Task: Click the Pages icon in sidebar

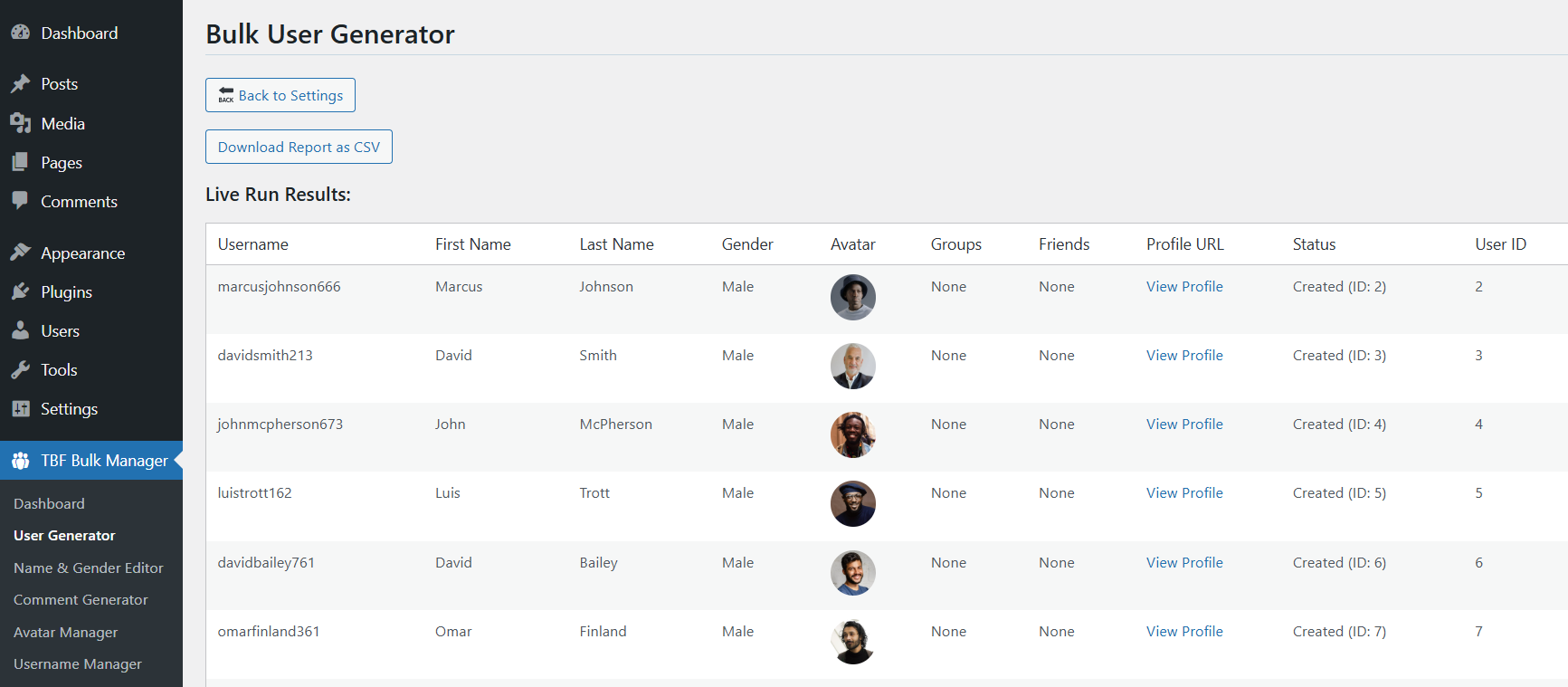Action: (20, 162)
